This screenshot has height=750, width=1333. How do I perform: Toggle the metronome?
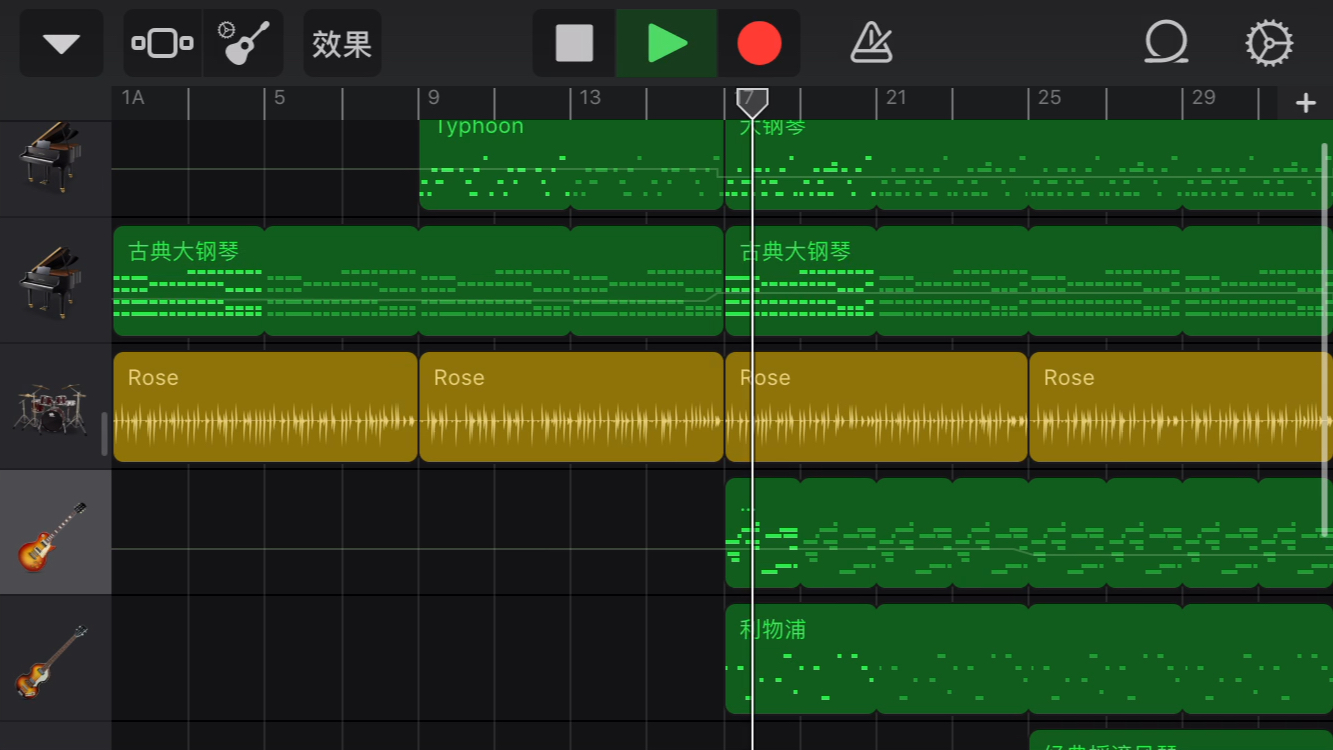871,44
